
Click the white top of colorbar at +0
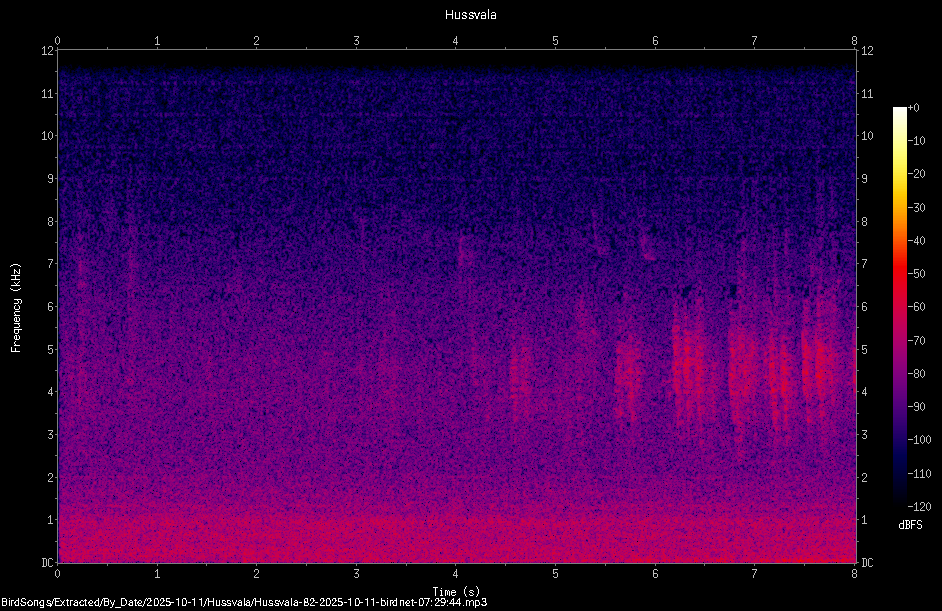[x=899, y=109]
